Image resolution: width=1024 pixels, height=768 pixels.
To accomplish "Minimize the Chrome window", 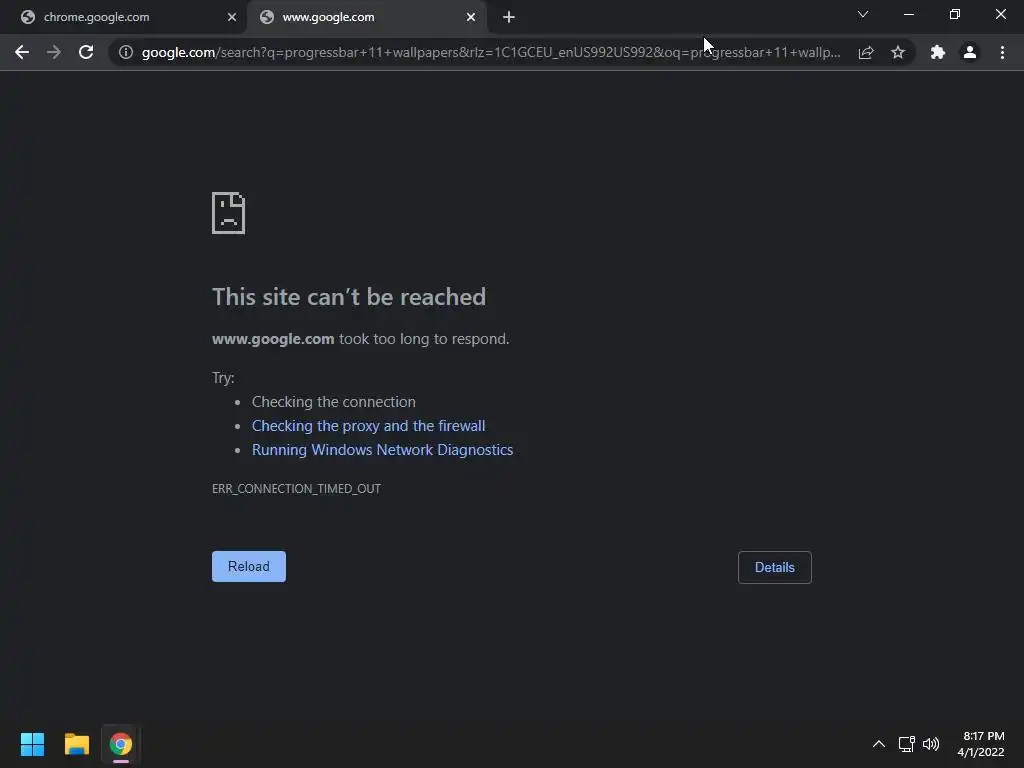I will coord(909,14).
